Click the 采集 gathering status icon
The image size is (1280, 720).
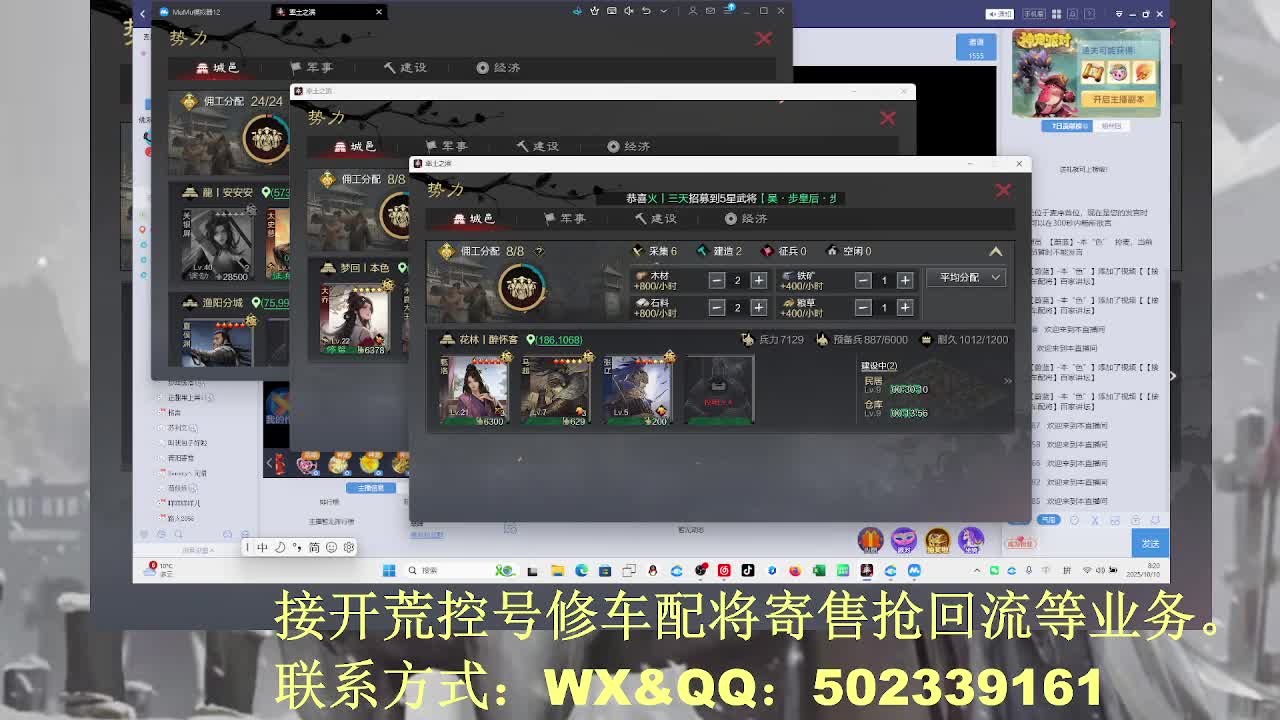click(x=638, y=250)
